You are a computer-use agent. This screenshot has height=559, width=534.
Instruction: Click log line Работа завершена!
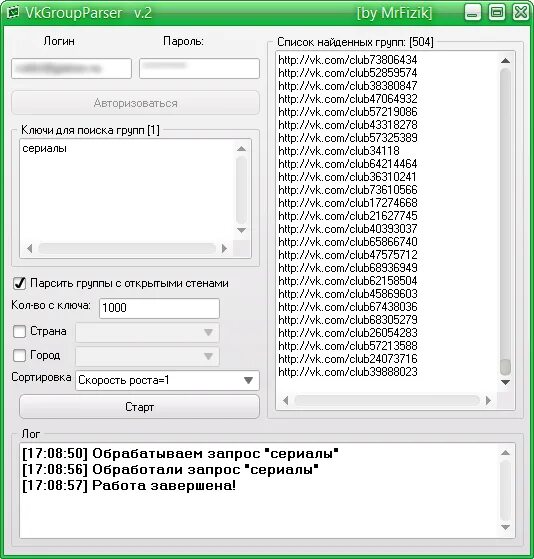[x=129, y=486]
